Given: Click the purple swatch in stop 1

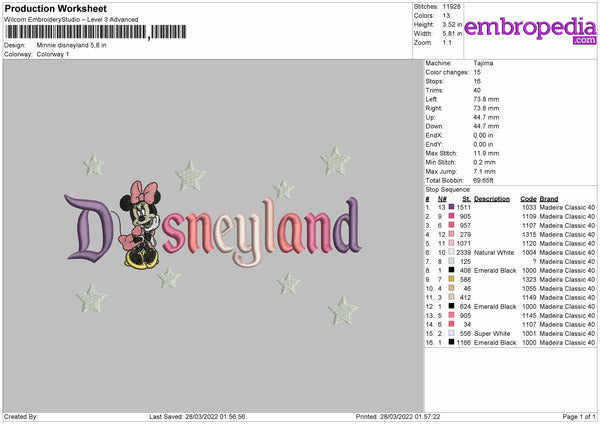Looking at the screenshot, I should click(x=452, y=207).
